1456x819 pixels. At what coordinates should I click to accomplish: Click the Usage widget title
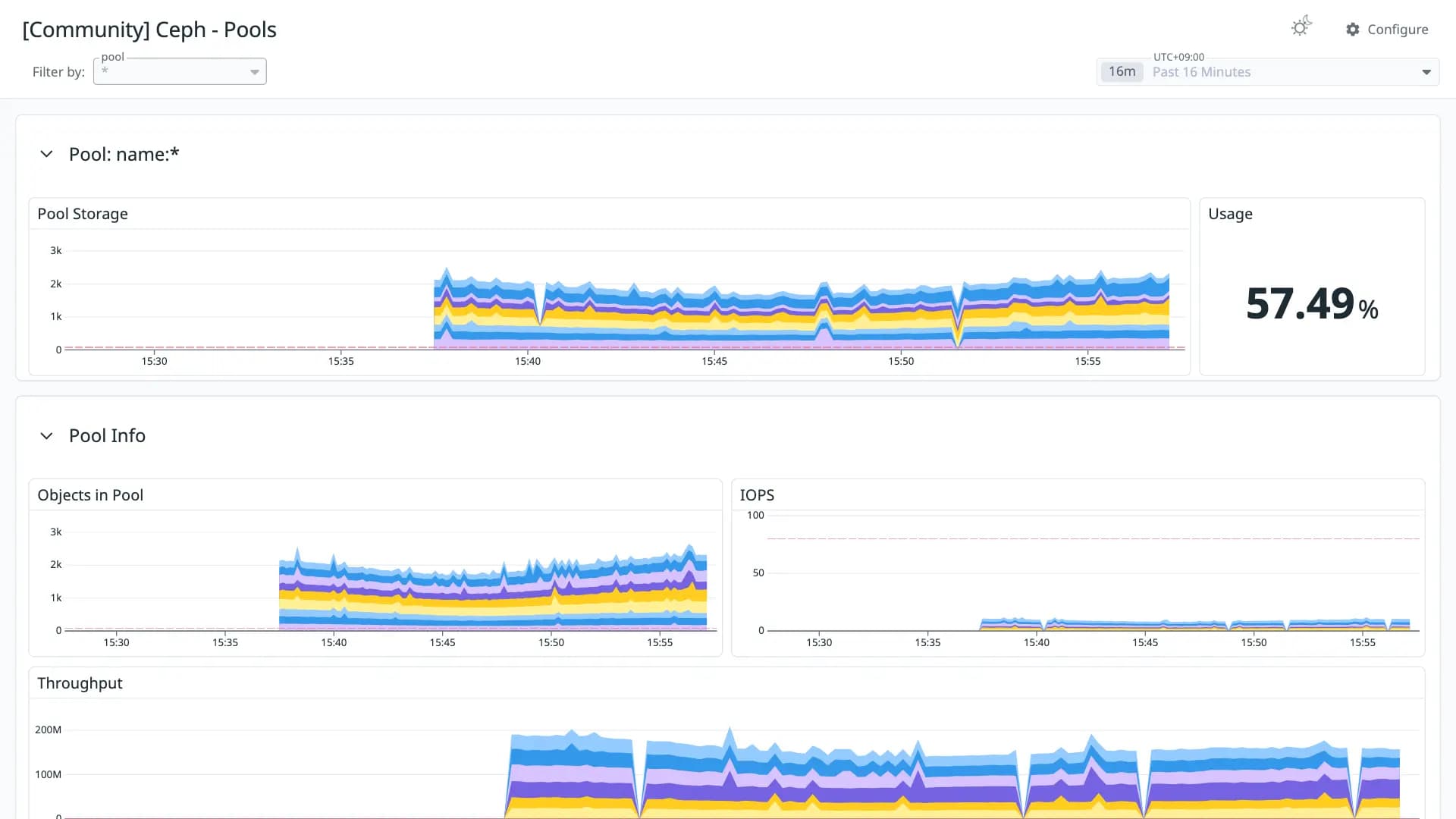[1230, 214]
